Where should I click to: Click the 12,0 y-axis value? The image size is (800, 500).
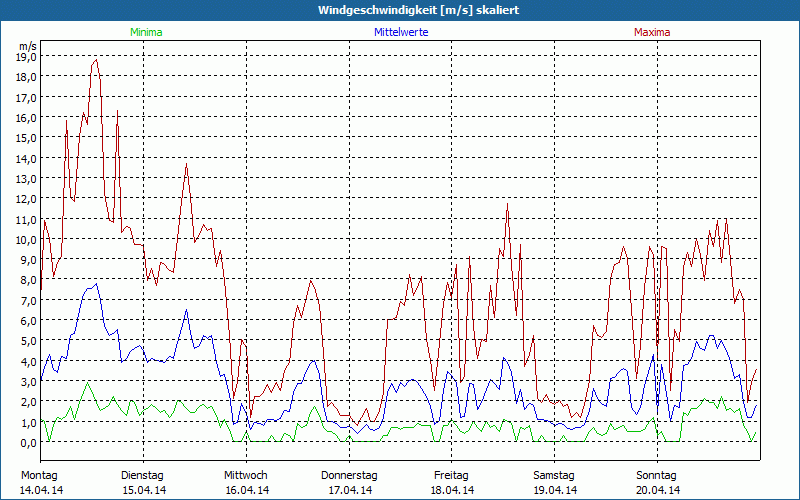tap(26, 199)
